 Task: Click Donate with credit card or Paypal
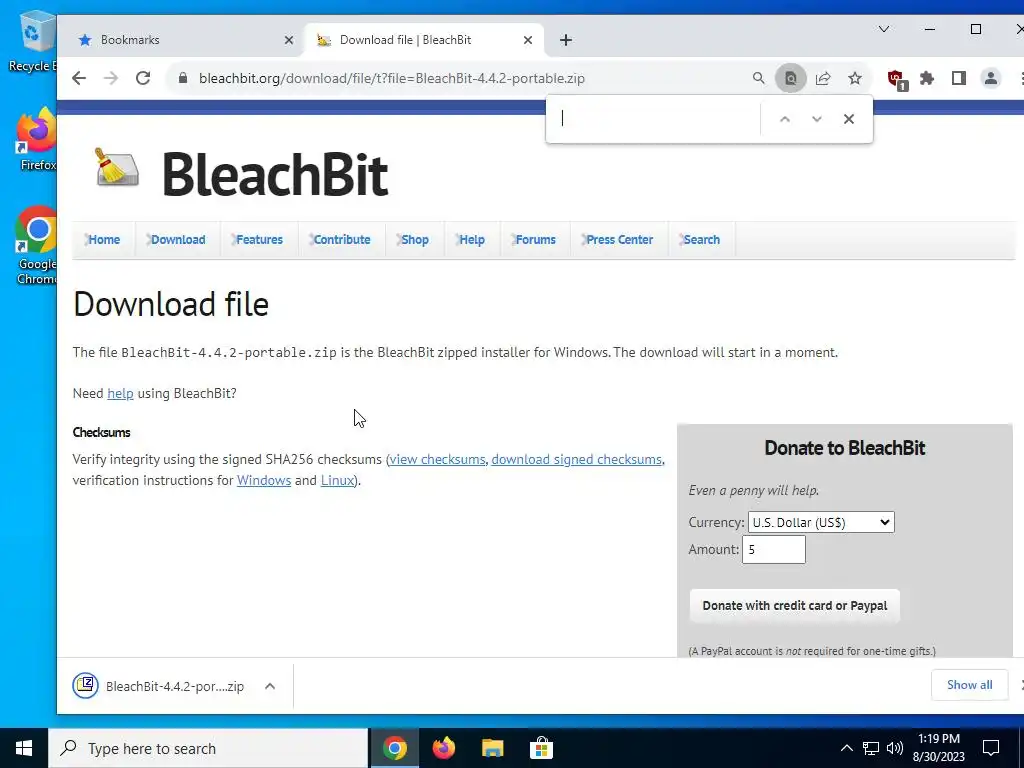point(795,605)
